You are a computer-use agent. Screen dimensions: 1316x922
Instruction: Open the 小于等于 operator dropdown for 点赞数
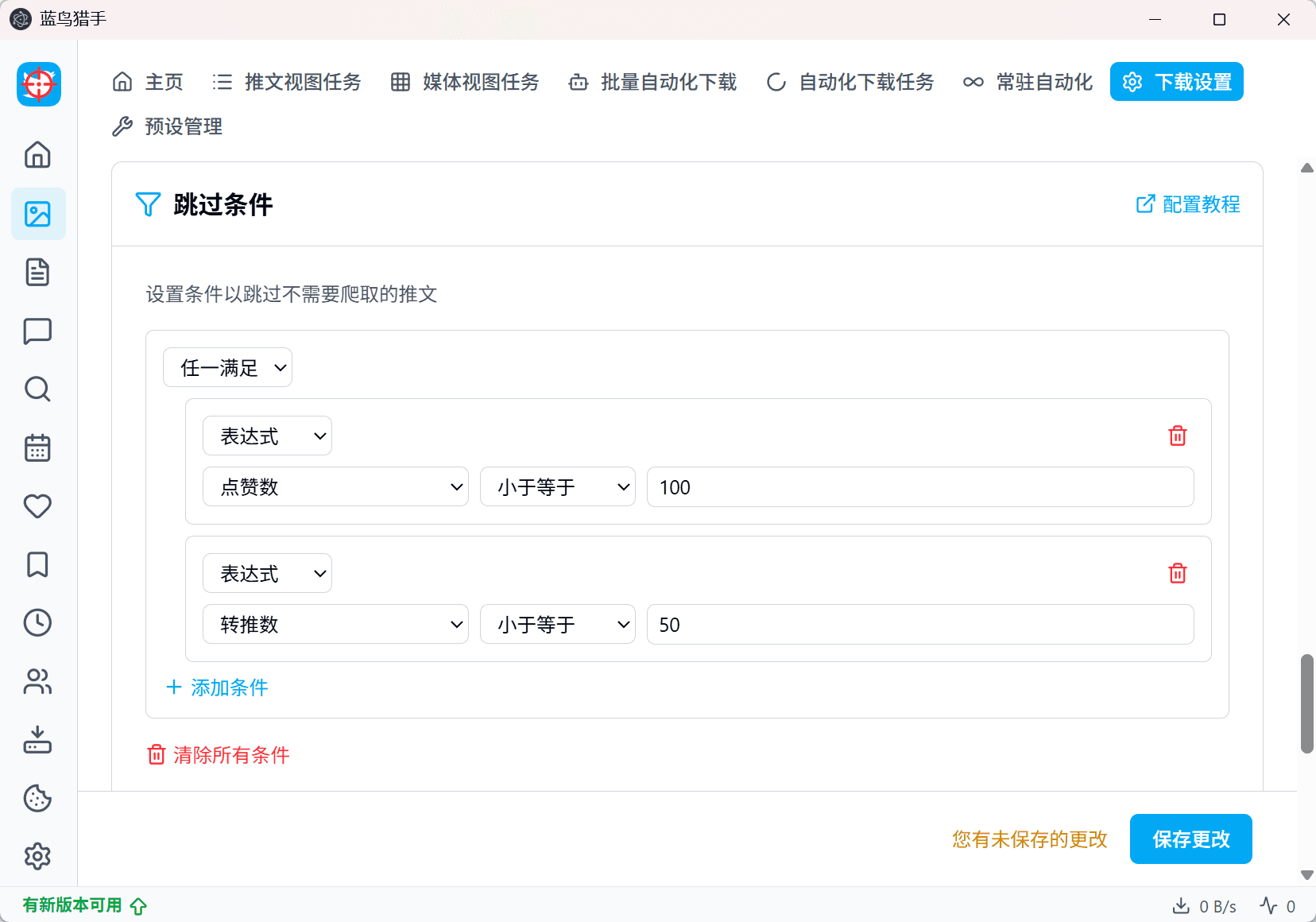[x=558, y=486]
